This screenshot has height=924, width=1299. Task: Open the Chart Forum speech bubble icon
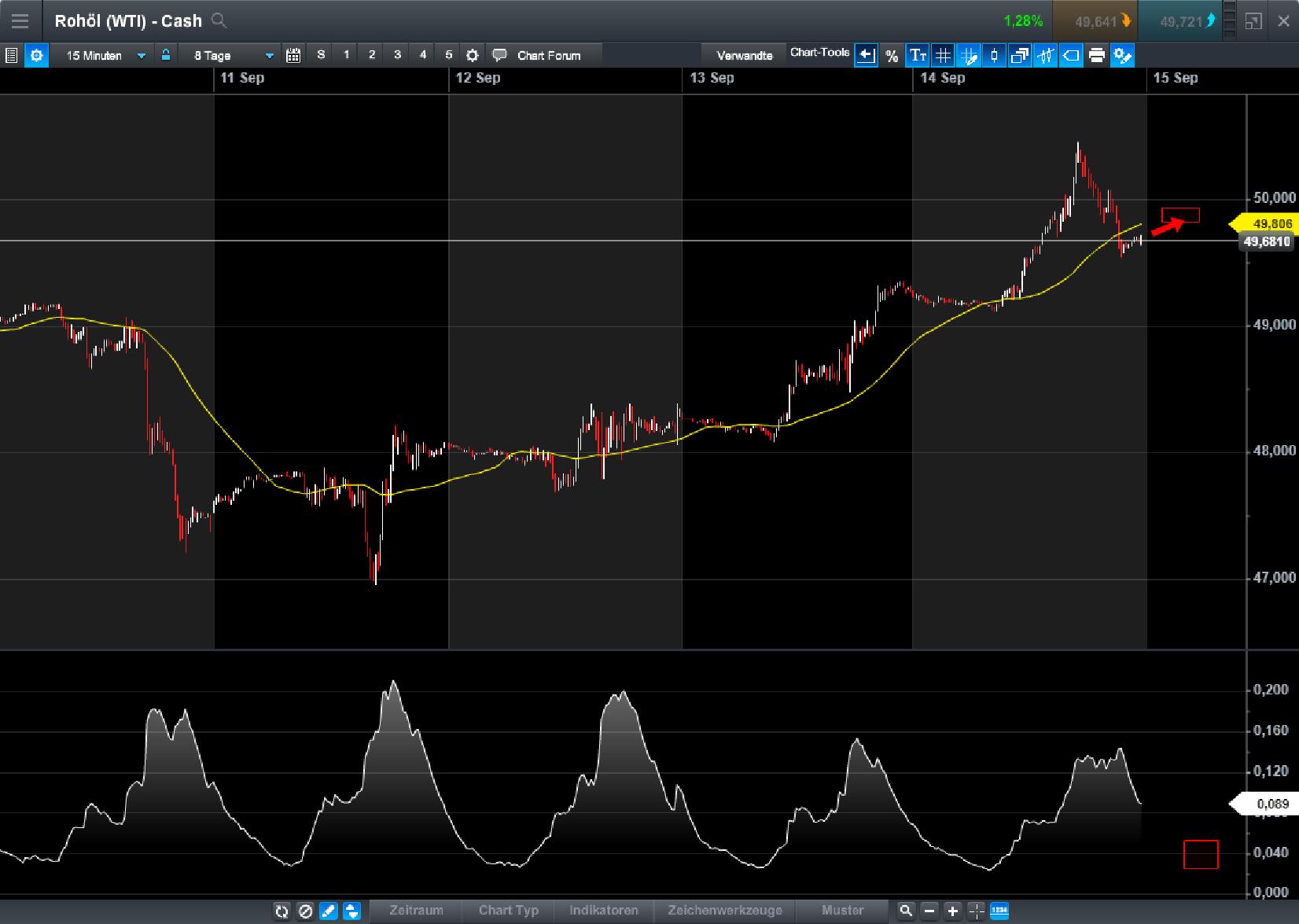click(499, 55)
